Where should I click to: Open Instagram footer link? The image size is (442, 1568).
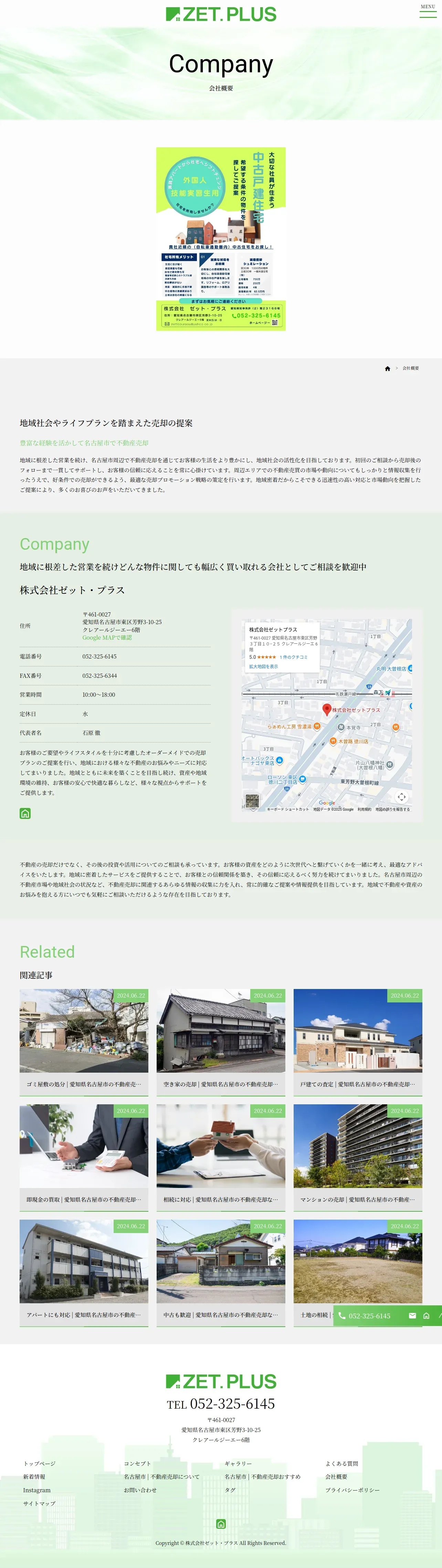click(36, 1490)
